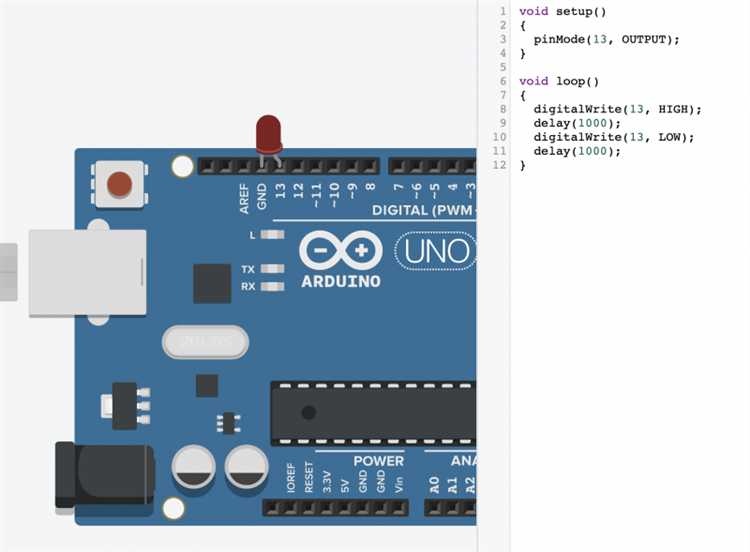Click the red LED on the board
This screenshot has width=750, height=552.
(x=269, y=134)
